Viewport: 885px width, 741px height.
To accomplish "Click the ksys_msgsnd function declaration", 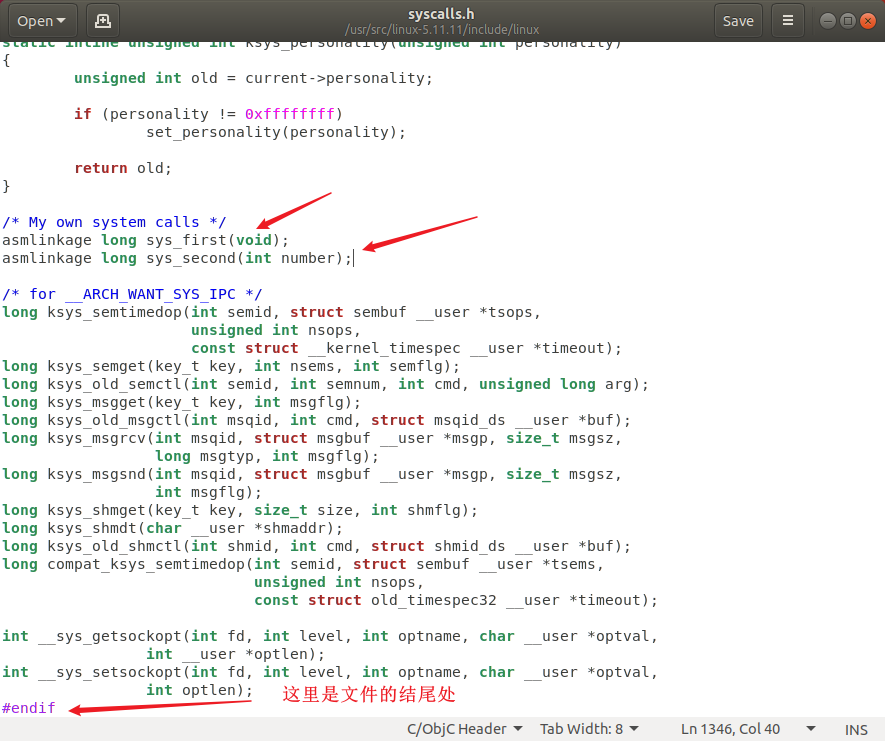I will 312,475.
